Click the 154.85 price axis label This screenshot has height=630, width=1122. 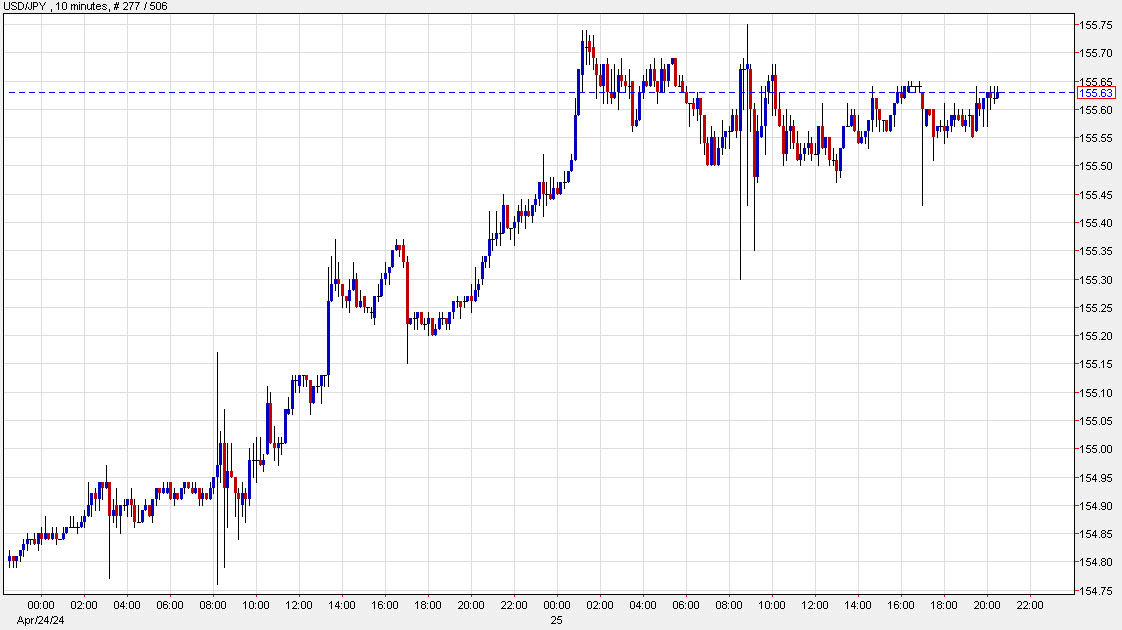point(1096,534)
